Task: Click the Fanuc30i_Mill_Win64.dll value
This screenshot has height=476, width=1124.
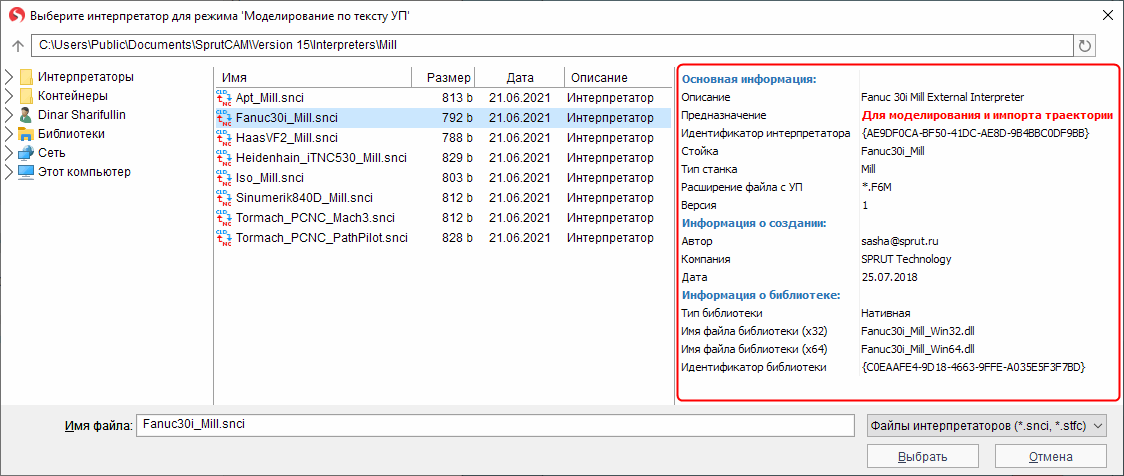Action: (x=918, y=349)
